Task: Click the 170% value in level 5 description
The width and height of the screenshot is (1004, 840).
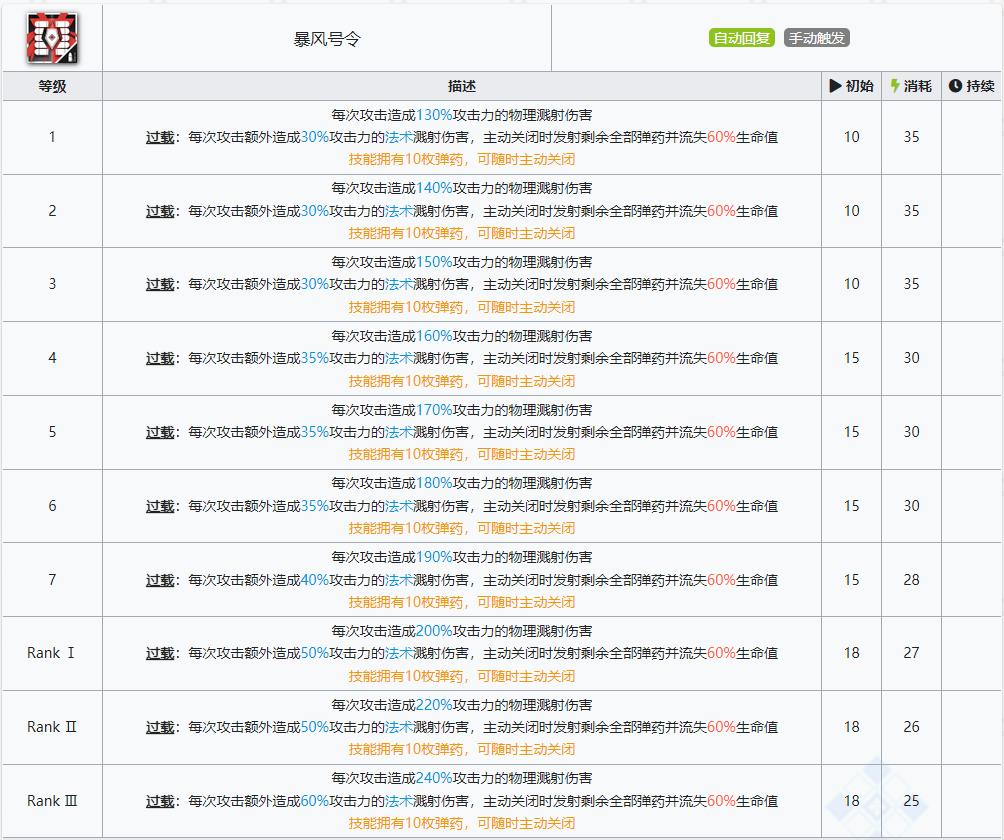Action: coord(433,410)
